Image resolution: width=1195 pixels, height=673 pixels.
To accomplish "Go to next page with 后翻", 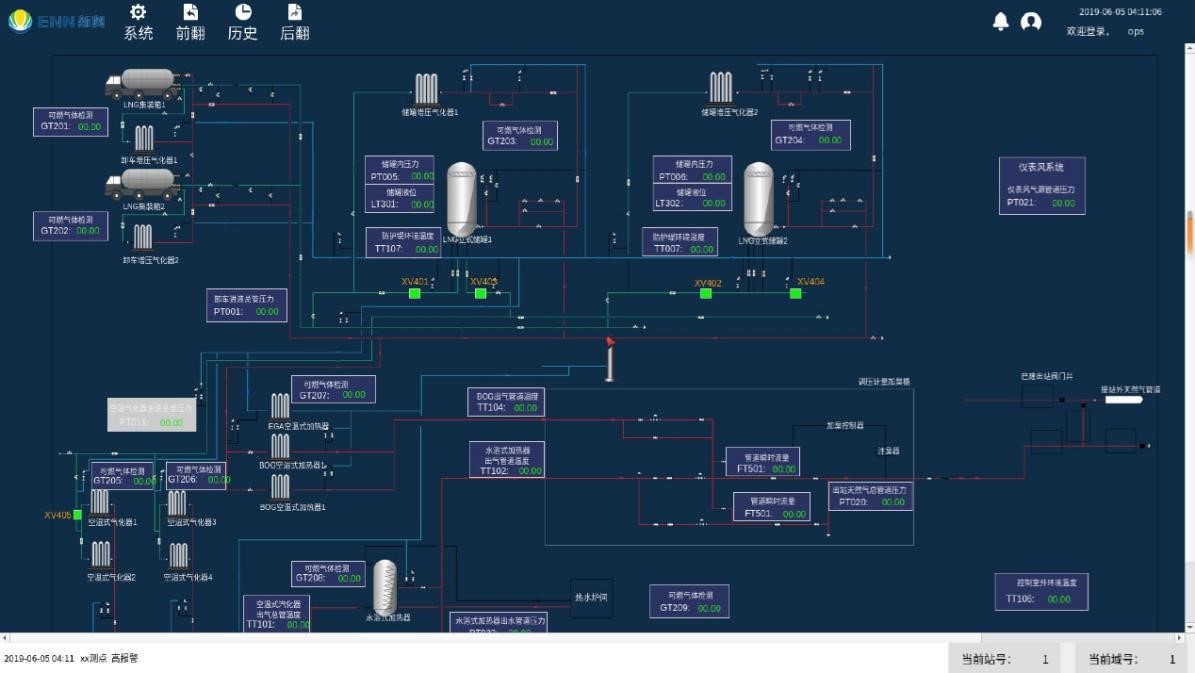I will coord(295,22).
